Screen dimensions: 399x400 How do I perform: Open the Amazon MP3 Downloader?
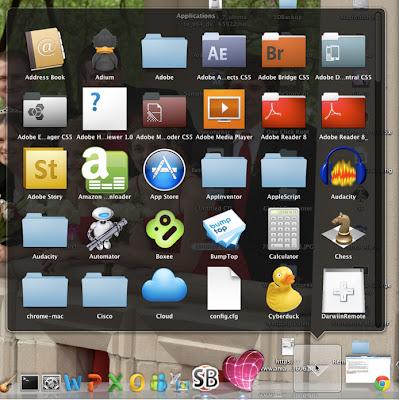tap(105, 169)
